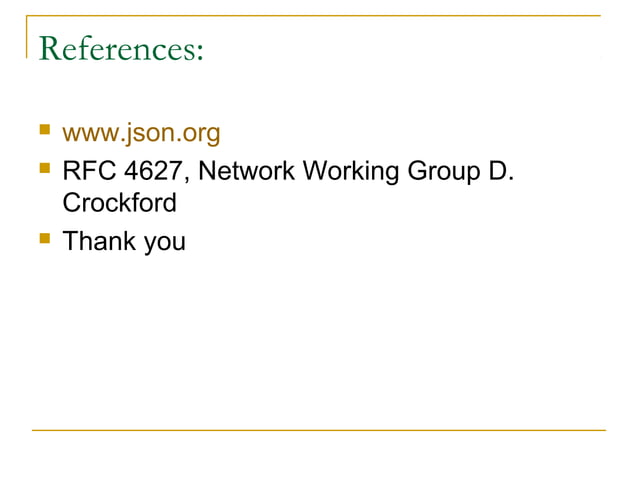
Task: Click the initial D. ending the line
Action: click(501, 170)
